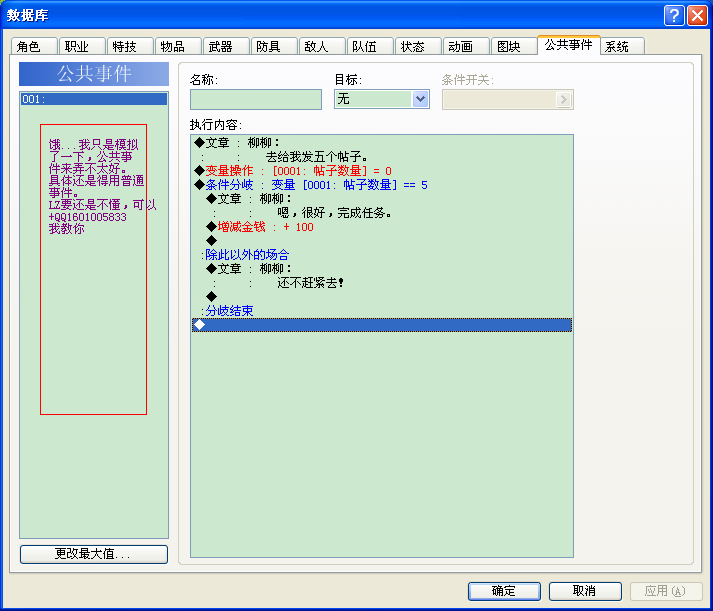Select line 还不赶紧去
This screenshot has height=611, width=713.
[382, 283]
